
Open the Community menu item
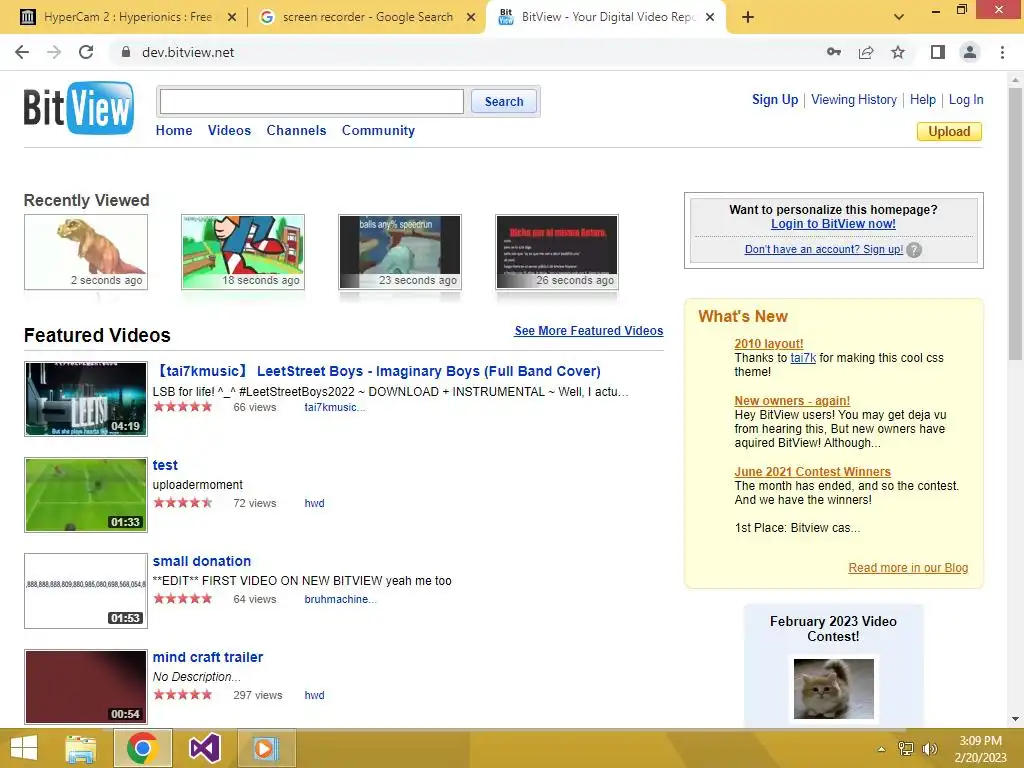[x=378, y=131]
